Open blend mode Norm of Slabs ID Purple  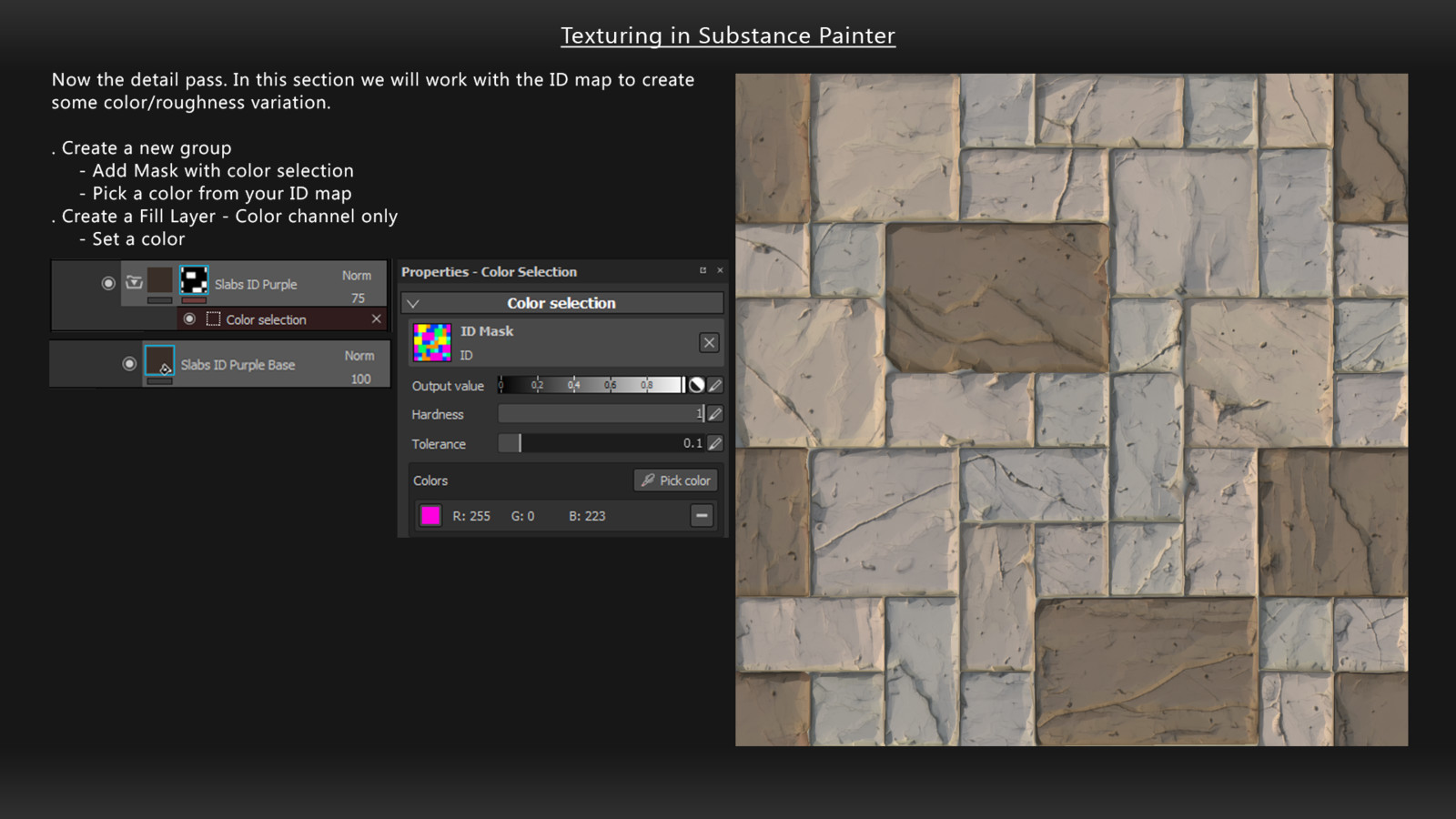357,275
